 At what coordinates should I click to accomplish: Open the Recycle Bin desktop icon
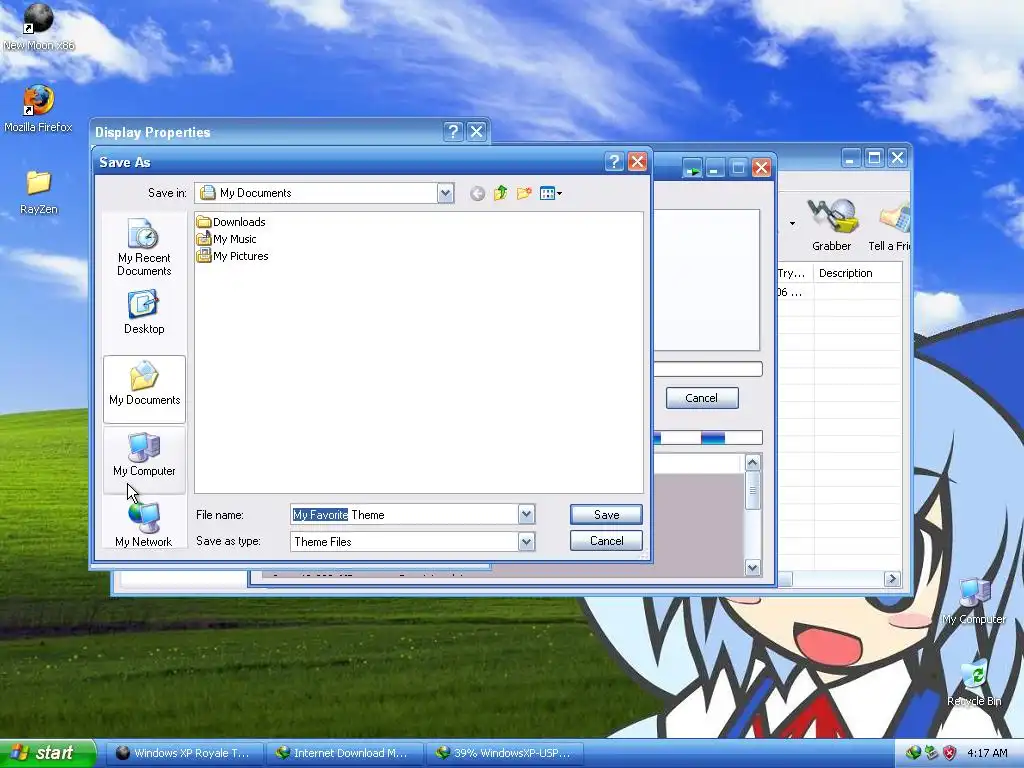pyautogui.click(x=974, y=684)
